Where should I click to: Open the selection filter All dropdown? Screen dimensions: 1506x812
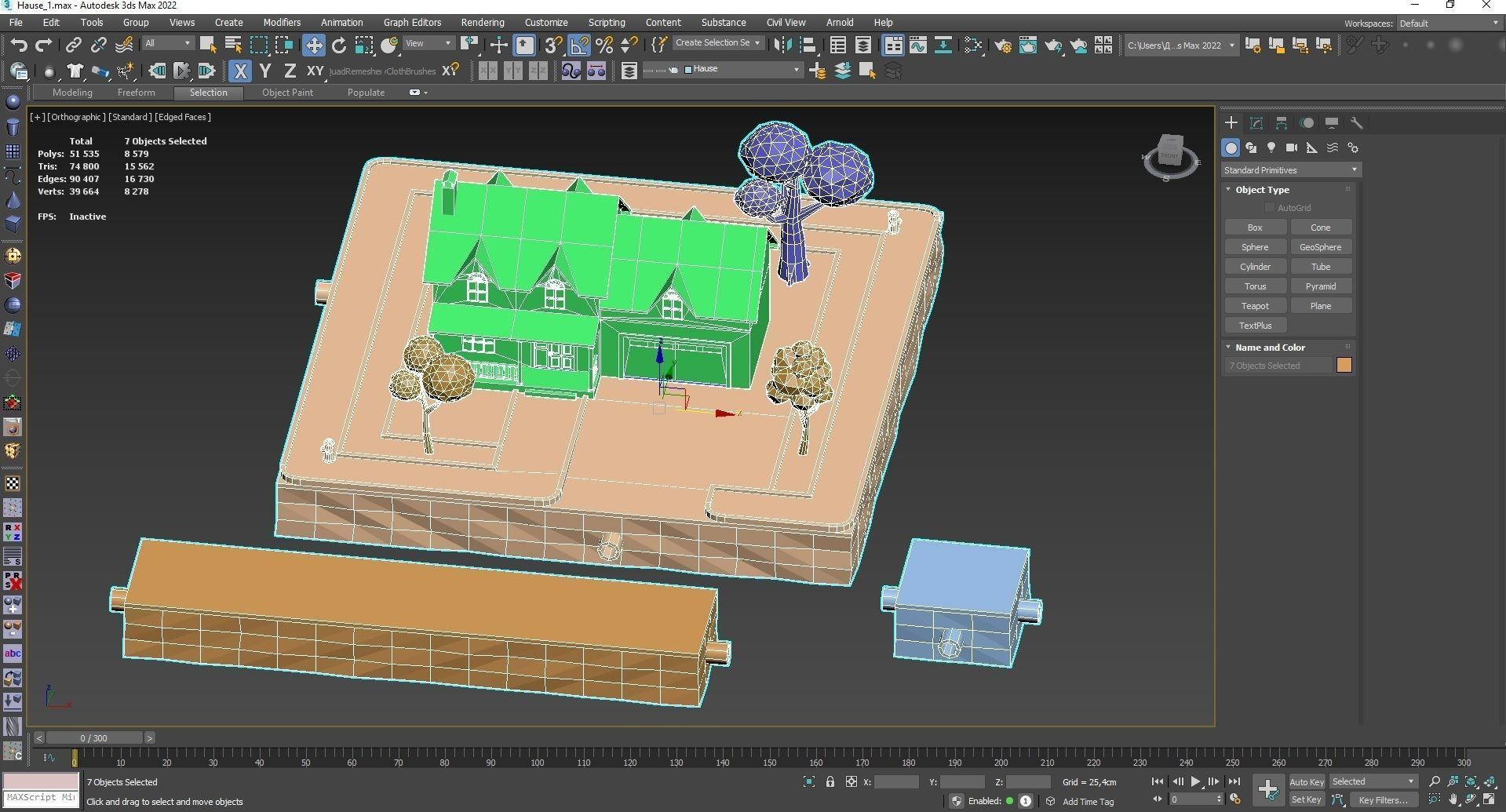pos(167,43)
